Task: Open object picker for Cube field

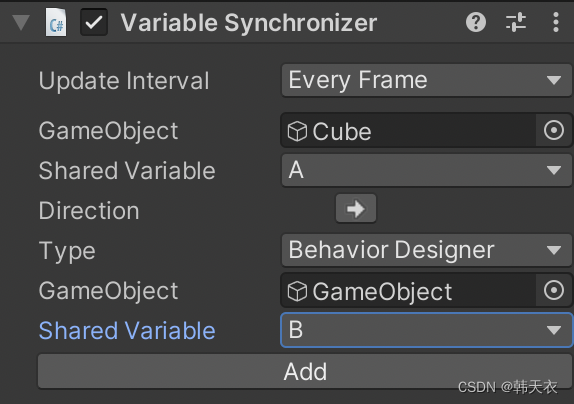Action: click(x=554, y=130)
